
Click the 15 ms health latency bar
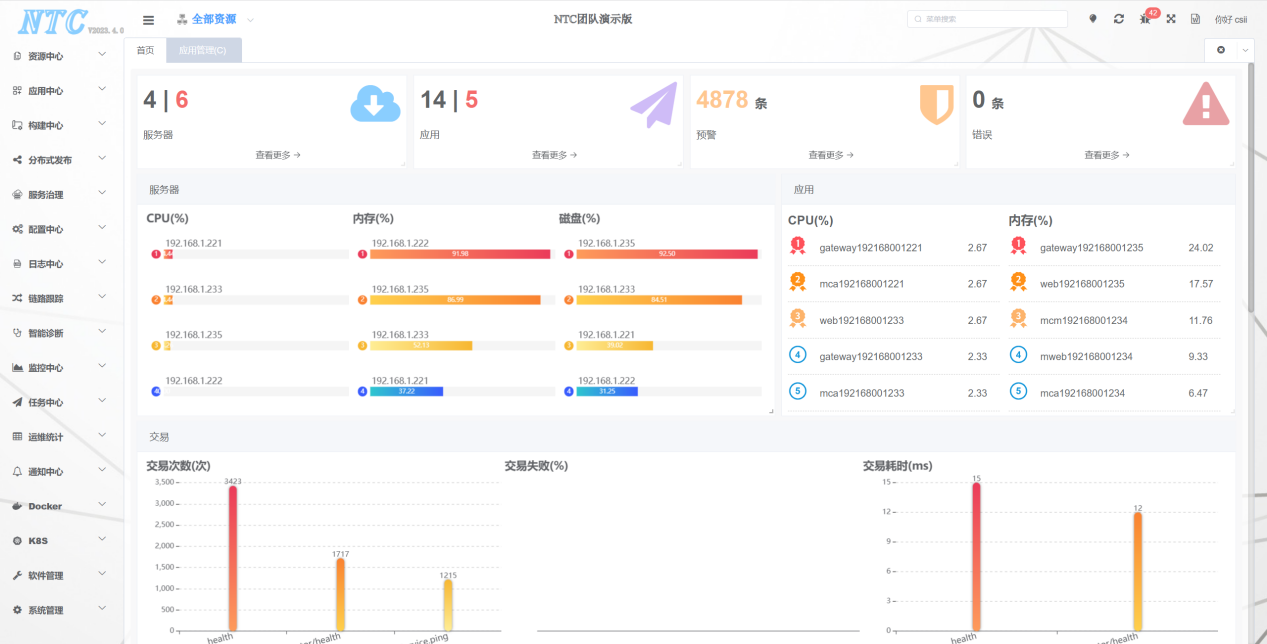[x=977, y=557]
